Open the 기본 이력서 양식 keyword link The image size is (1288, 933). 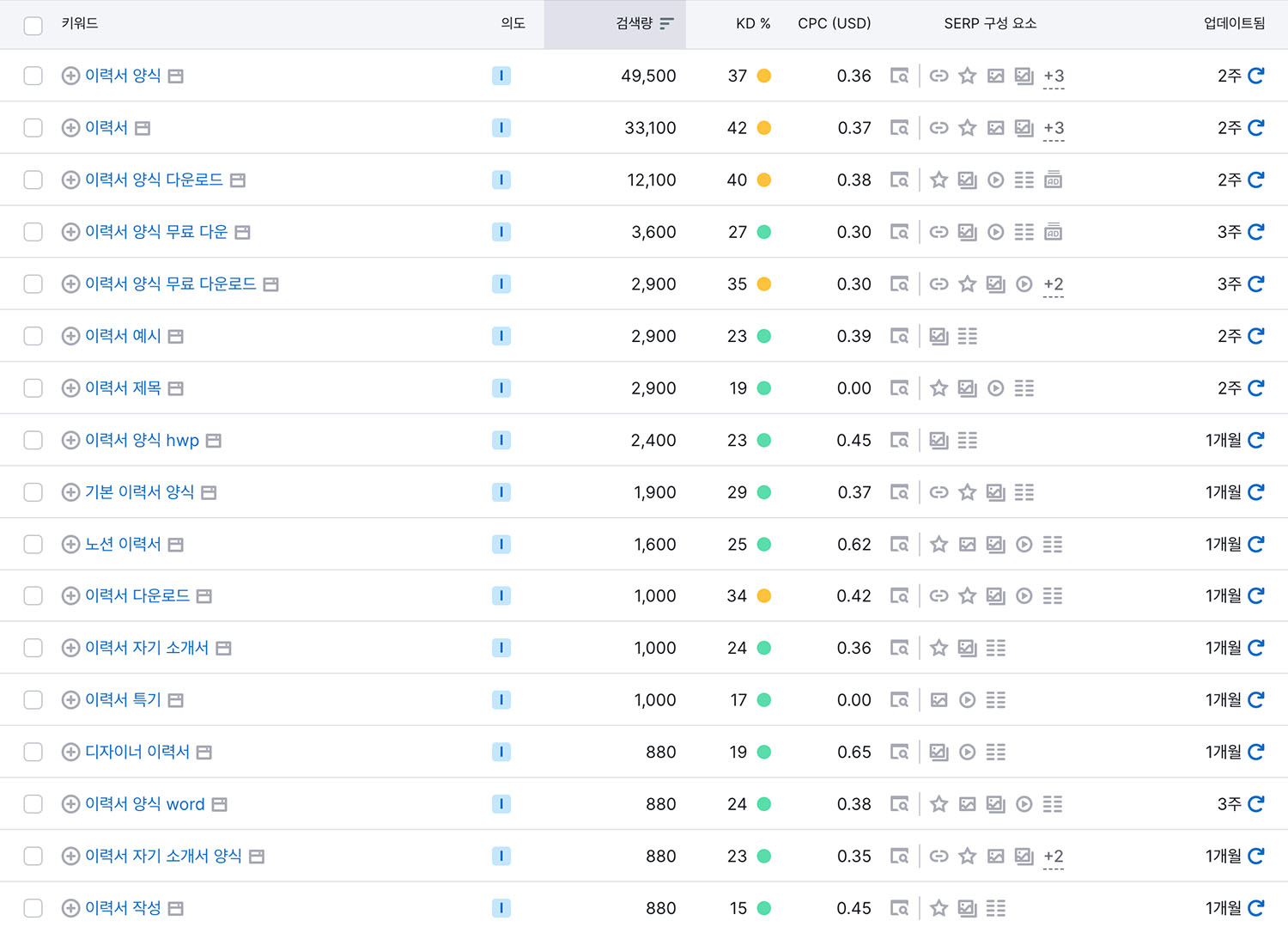[139, 492]
